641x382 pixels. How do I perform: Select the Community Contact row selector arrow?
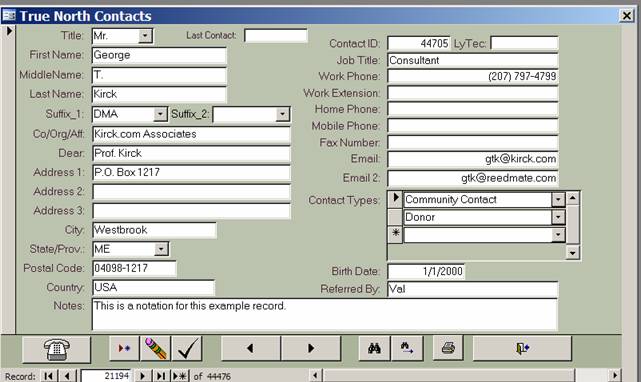pyautogui.click(x=395, y=199)
